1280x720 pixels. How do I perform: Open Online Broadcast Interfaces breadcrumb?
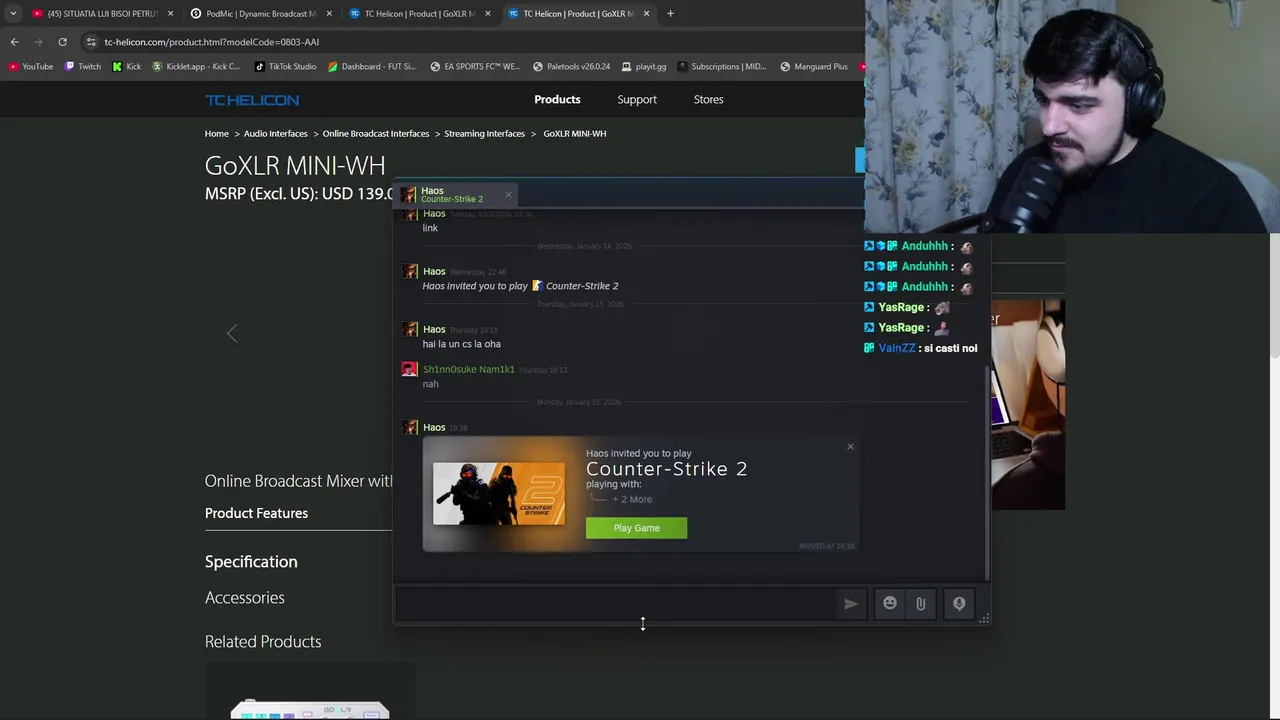pyautogui.click(x=376, y=133)
